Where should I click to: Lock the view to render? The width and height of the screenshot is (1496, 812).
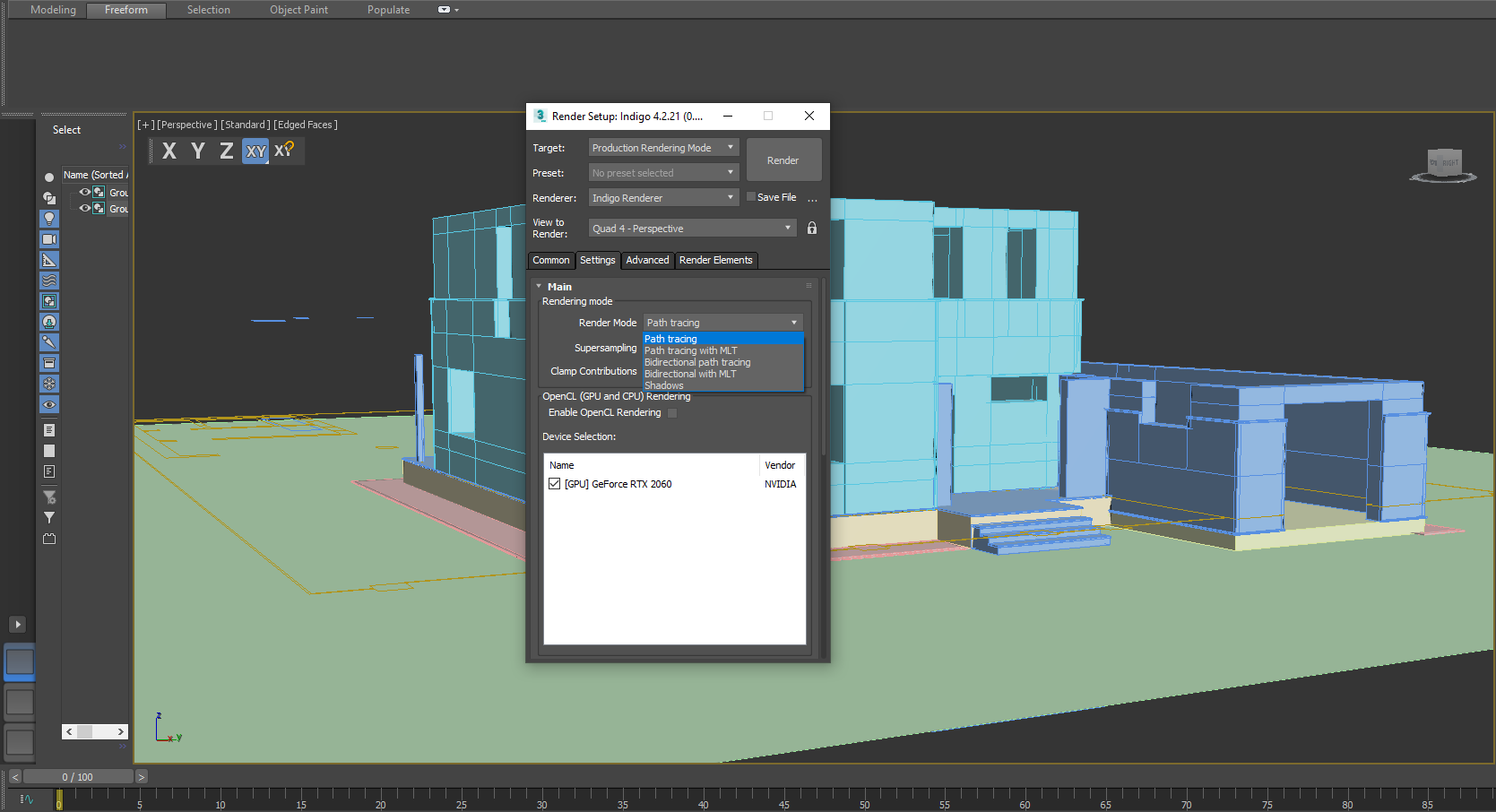pyautogui.click(x=811, y=229)
